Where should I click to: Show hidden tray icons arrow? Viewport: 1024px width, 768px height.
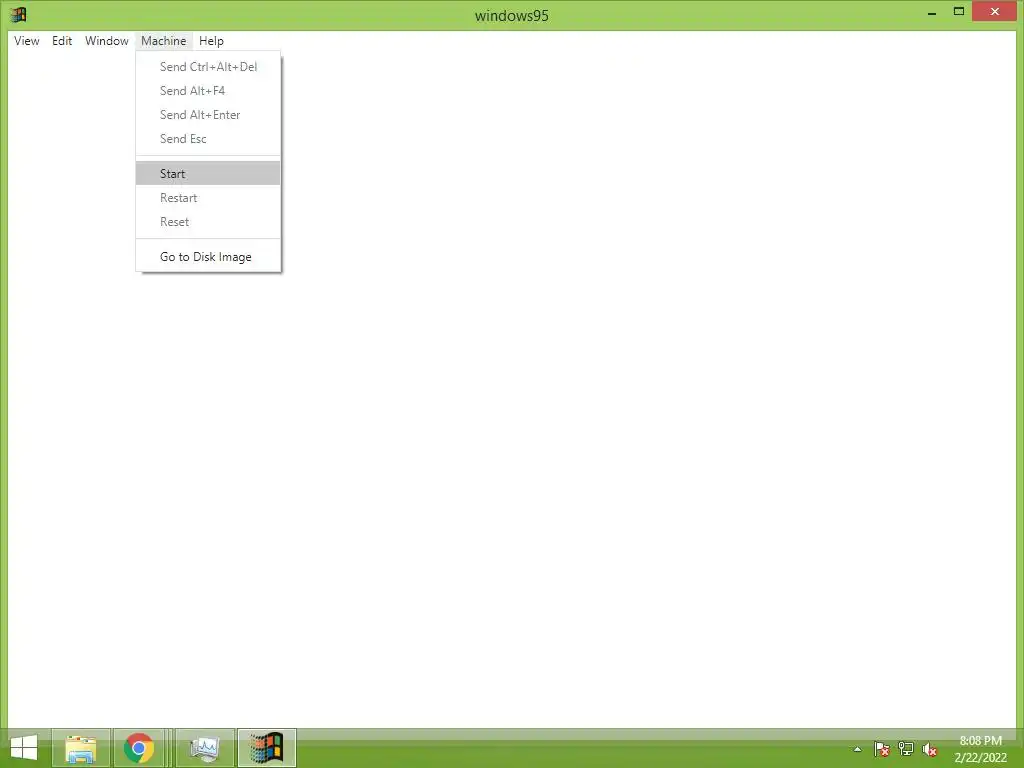(x=857, y=749)
